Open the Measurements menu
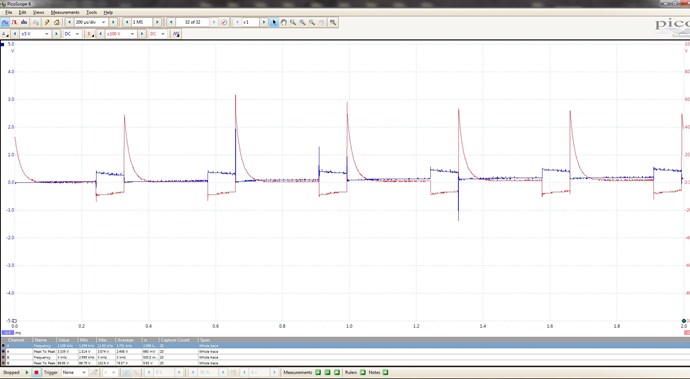The height and width of the screenshot is (379, 690). click(65, 12)
